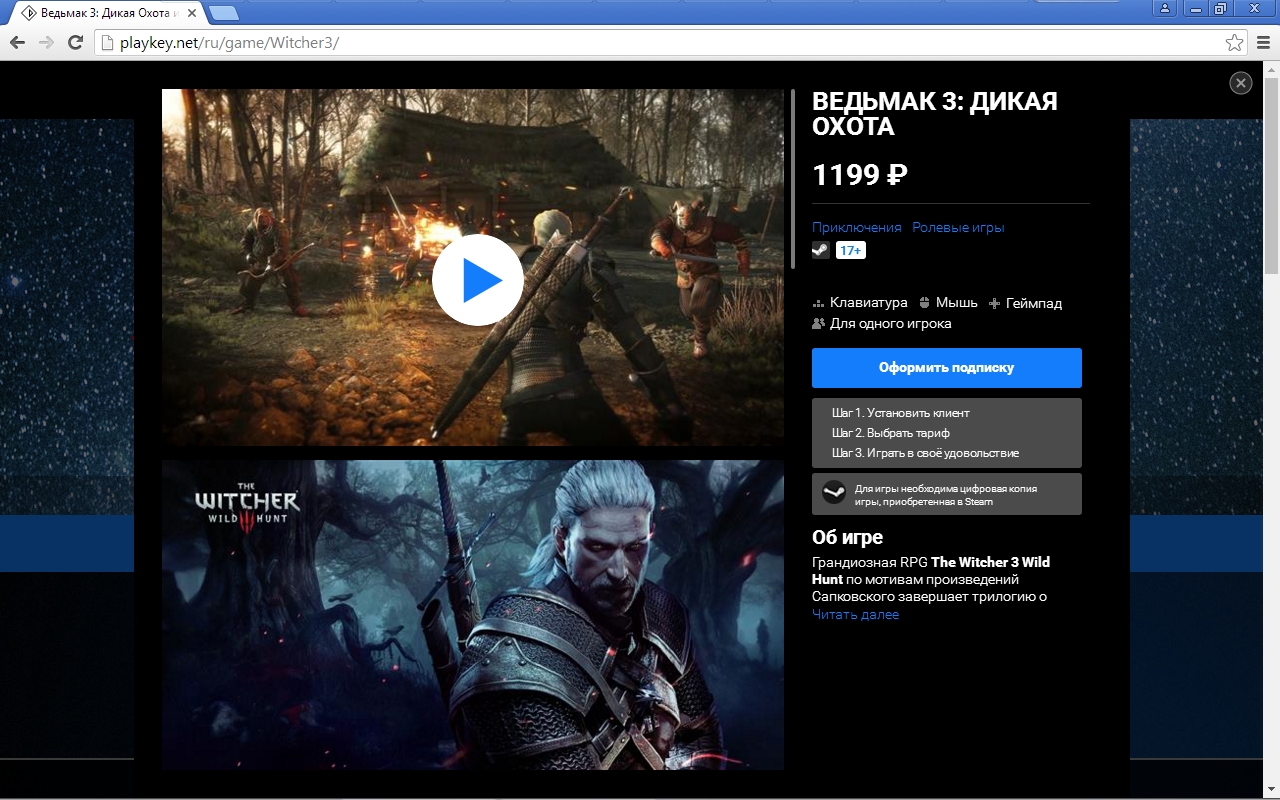The image size is (1280, 800).
Task: Click the ВЕДЬМАК 3: ДИКАЯ ОХОТА title
Action: click(935, 114)
